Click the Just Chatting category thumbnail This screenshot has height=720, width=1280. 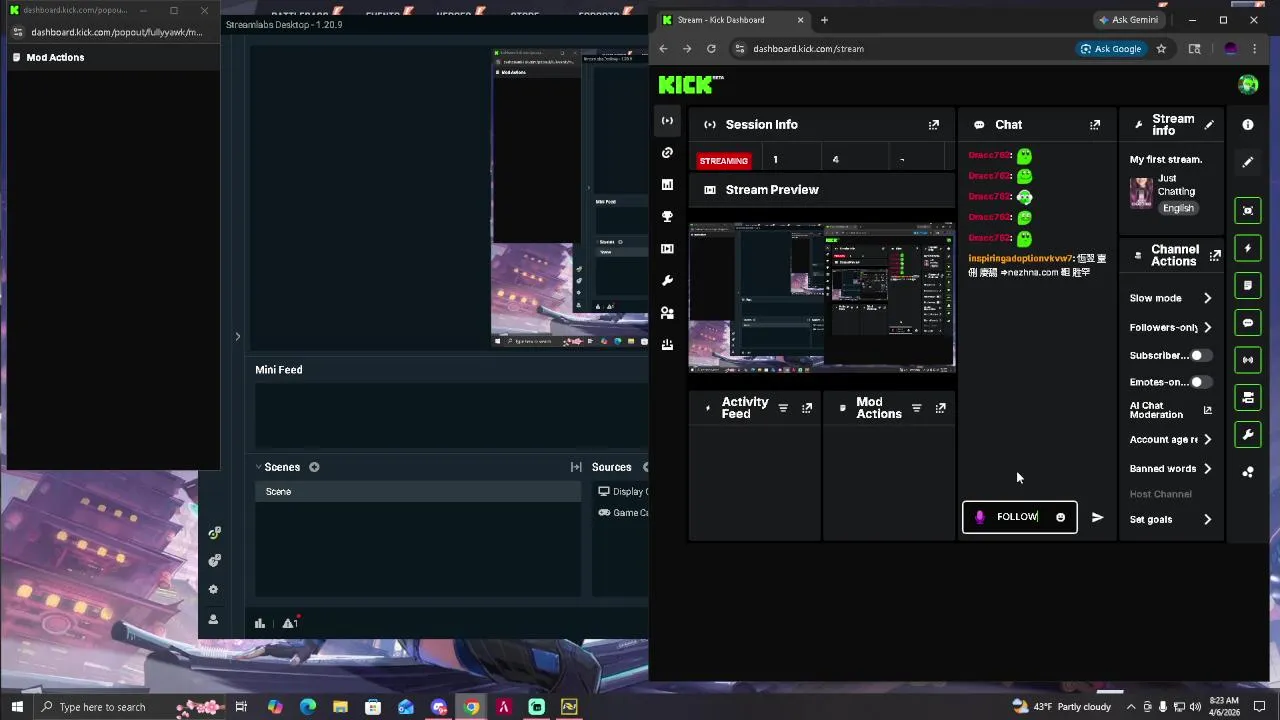pyautogui.click(x=1141, y=193)
